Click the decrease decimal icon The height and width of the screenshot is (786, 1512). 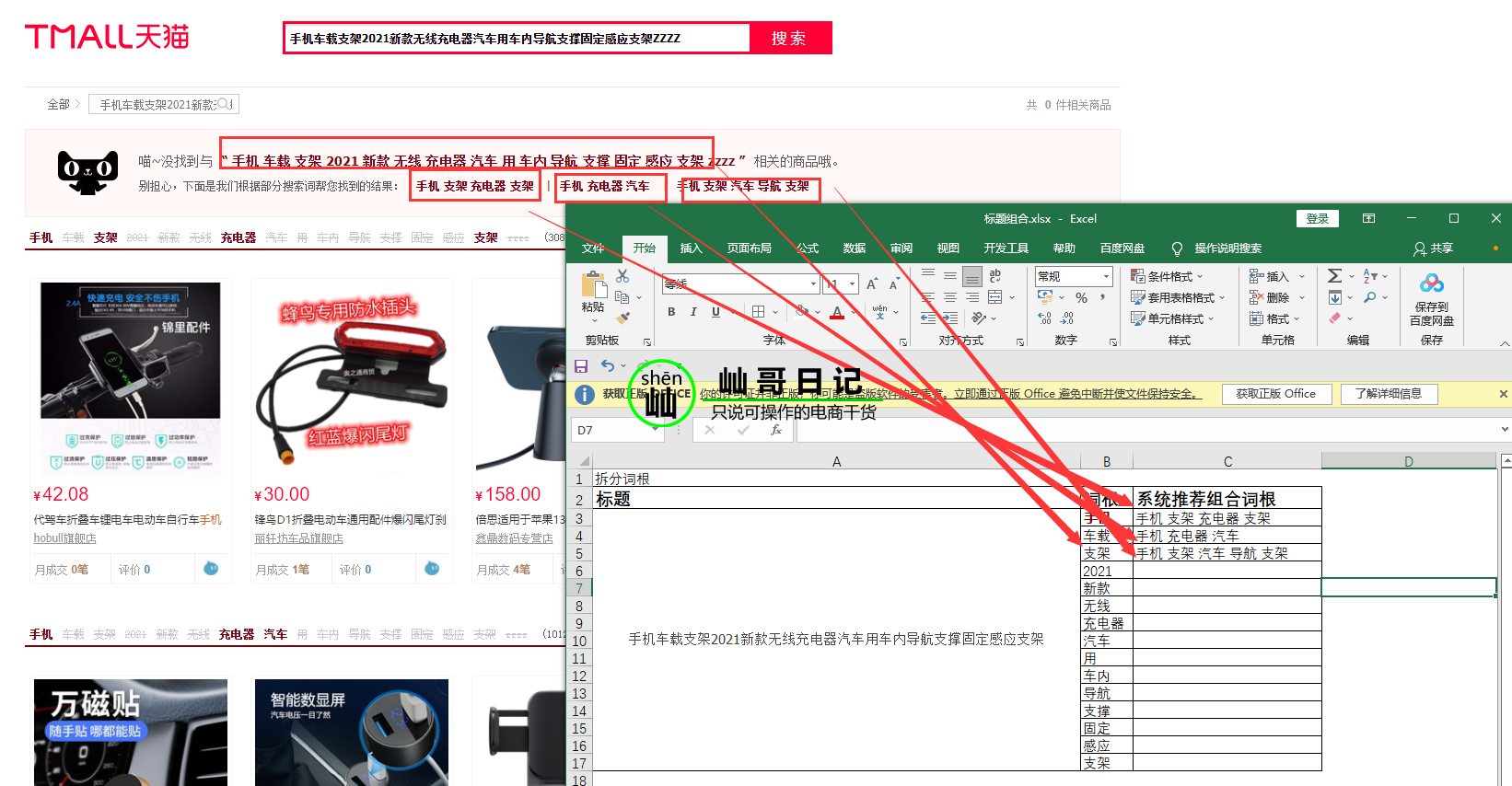click(x=1066, y=318)
